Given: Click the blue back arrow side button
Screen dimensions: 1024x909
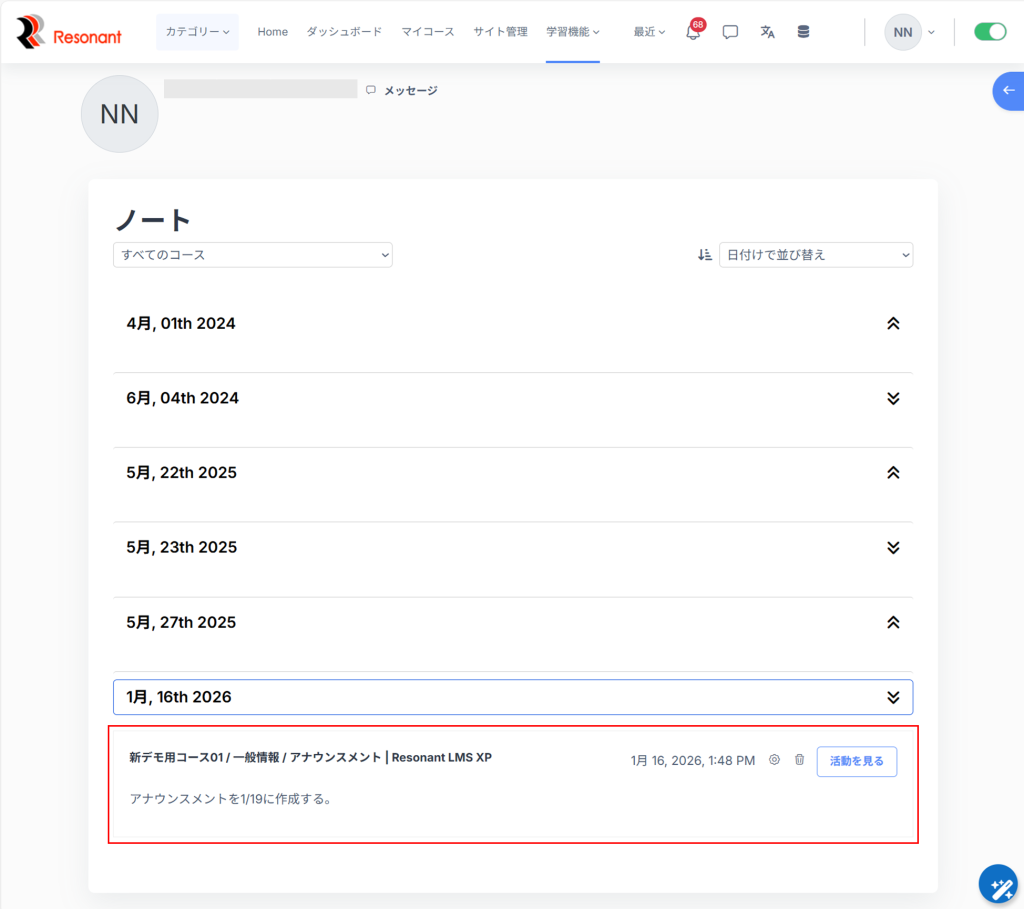Looking at the screenshot, I should 1008,91.
